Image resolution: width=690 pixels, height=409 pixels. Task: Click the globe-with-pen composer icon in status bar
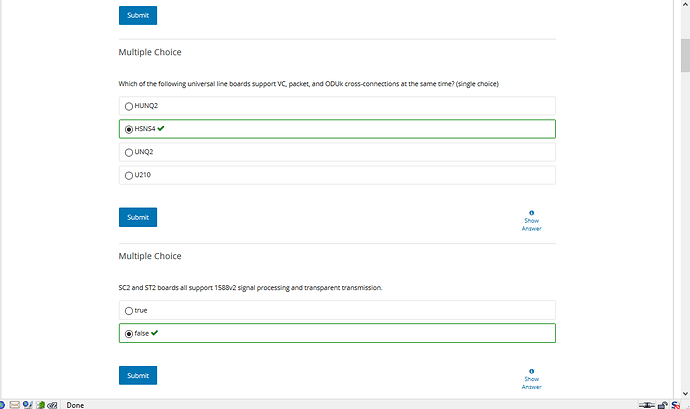coord(27,405)
